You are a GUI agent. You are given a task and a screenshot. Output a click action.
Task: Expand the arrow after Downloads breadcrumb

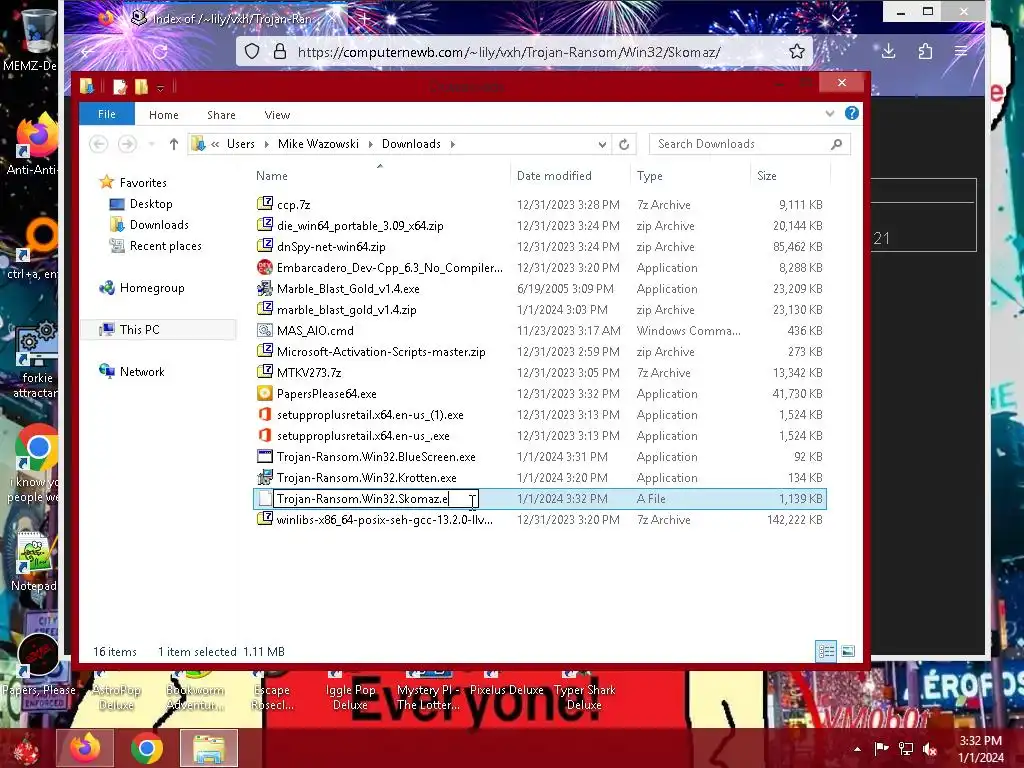point(453,144)
